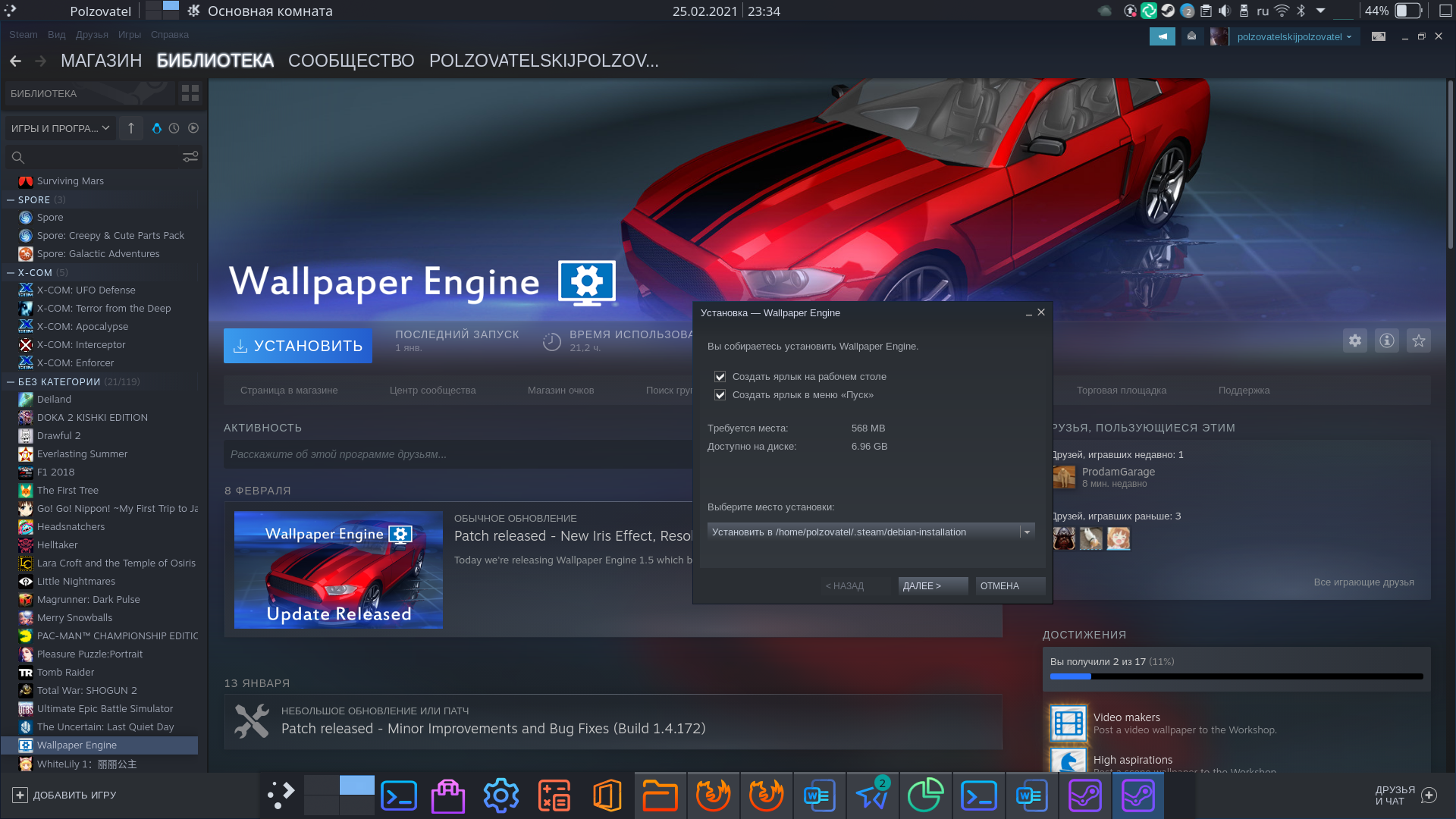This screenshot has height=819, width=1456.
Task: Open Справка menu
Action: coord(170,35)
